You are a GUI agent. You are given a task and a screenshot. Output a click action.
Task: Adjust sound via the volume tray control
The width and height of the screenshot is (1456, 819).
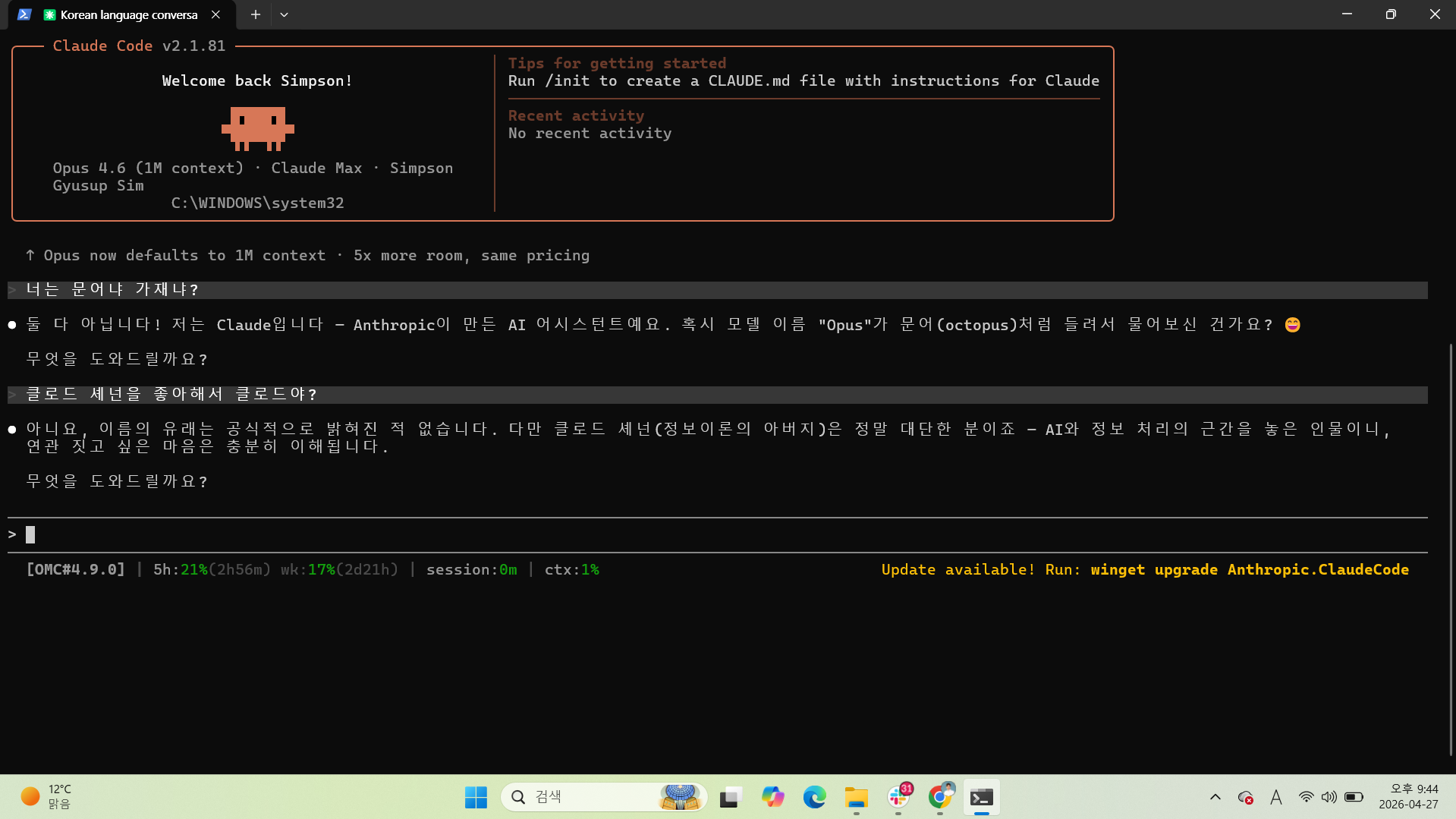[1329, 797]
